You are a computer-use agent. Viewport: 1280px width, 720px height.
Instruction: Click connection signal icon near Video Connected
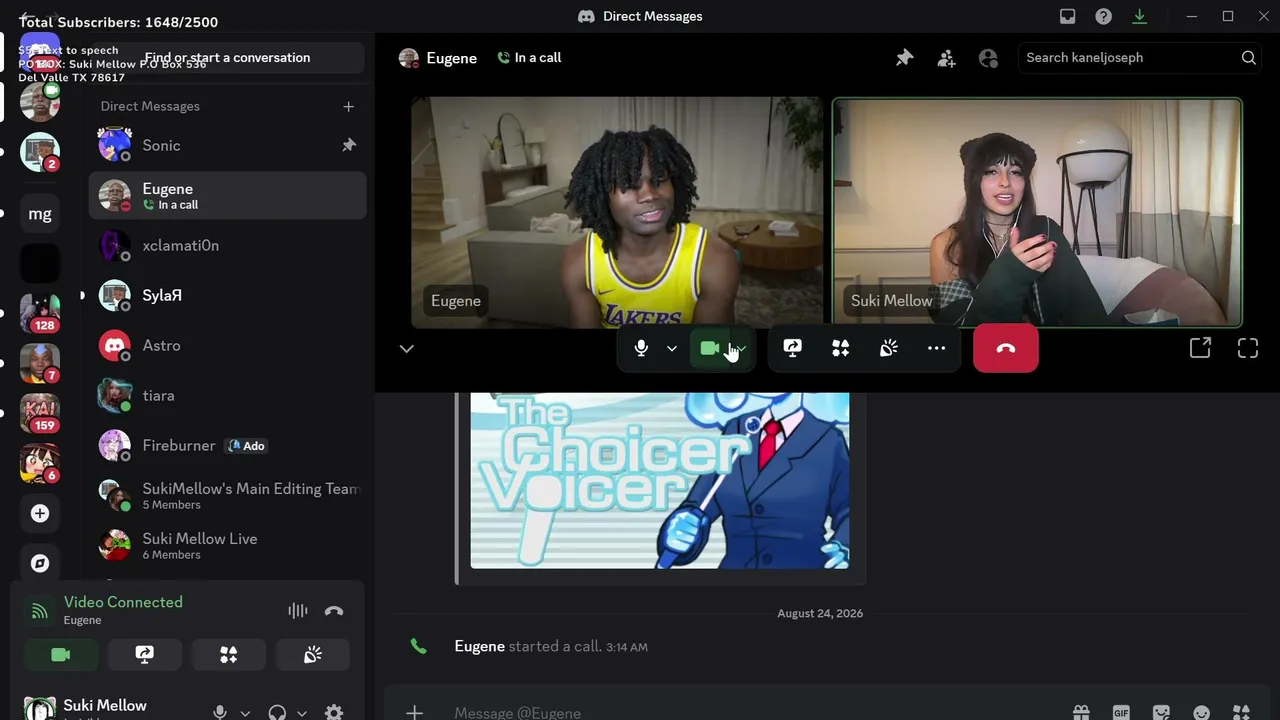click(x=39, y=611)
